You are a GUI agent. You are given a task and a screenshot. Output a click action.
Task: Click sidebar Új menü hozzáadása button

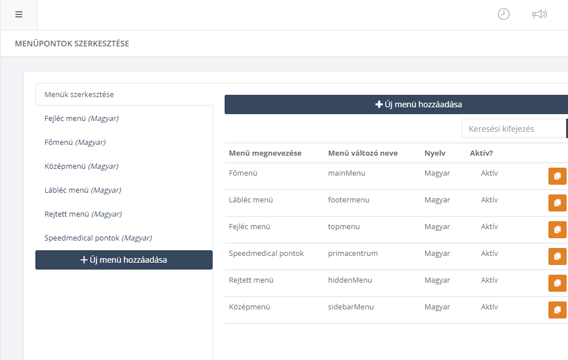pyautogui.click(x=124, y=260)
